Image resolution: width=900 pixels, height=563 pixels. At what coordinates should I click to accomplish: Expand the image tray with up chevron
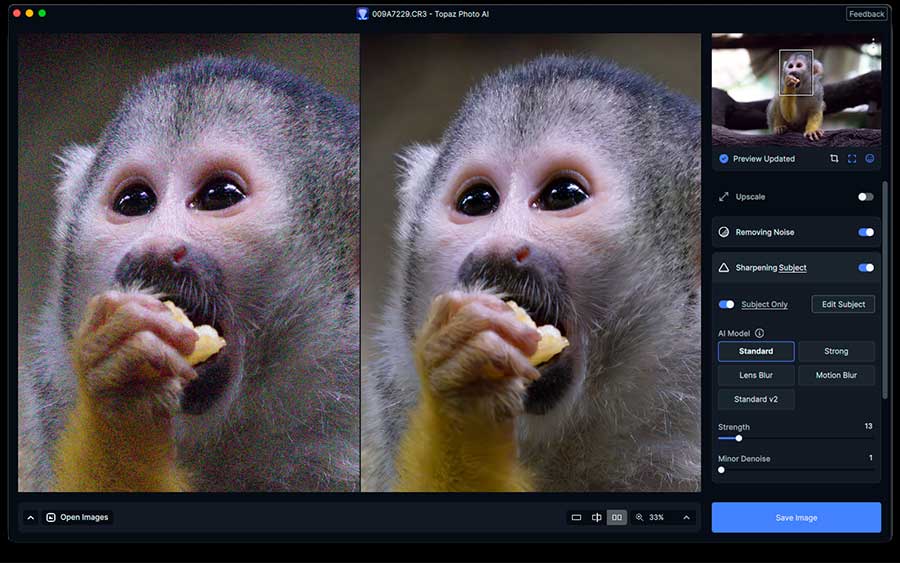pyautogui.click(x=30, y=517)
